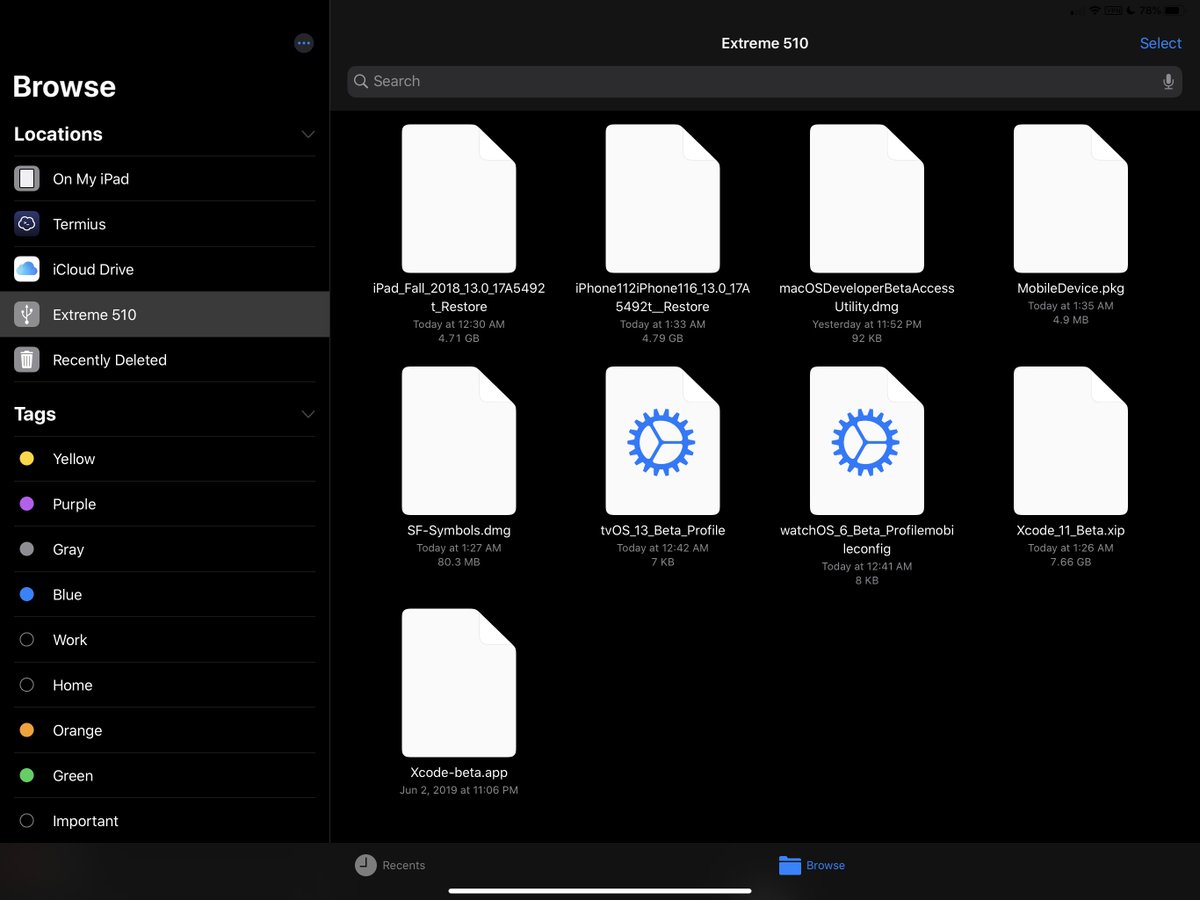Click the Xcode_11_Beta.xip file name
Viewport: 1200px width, 900px height.
point(1070,530)
